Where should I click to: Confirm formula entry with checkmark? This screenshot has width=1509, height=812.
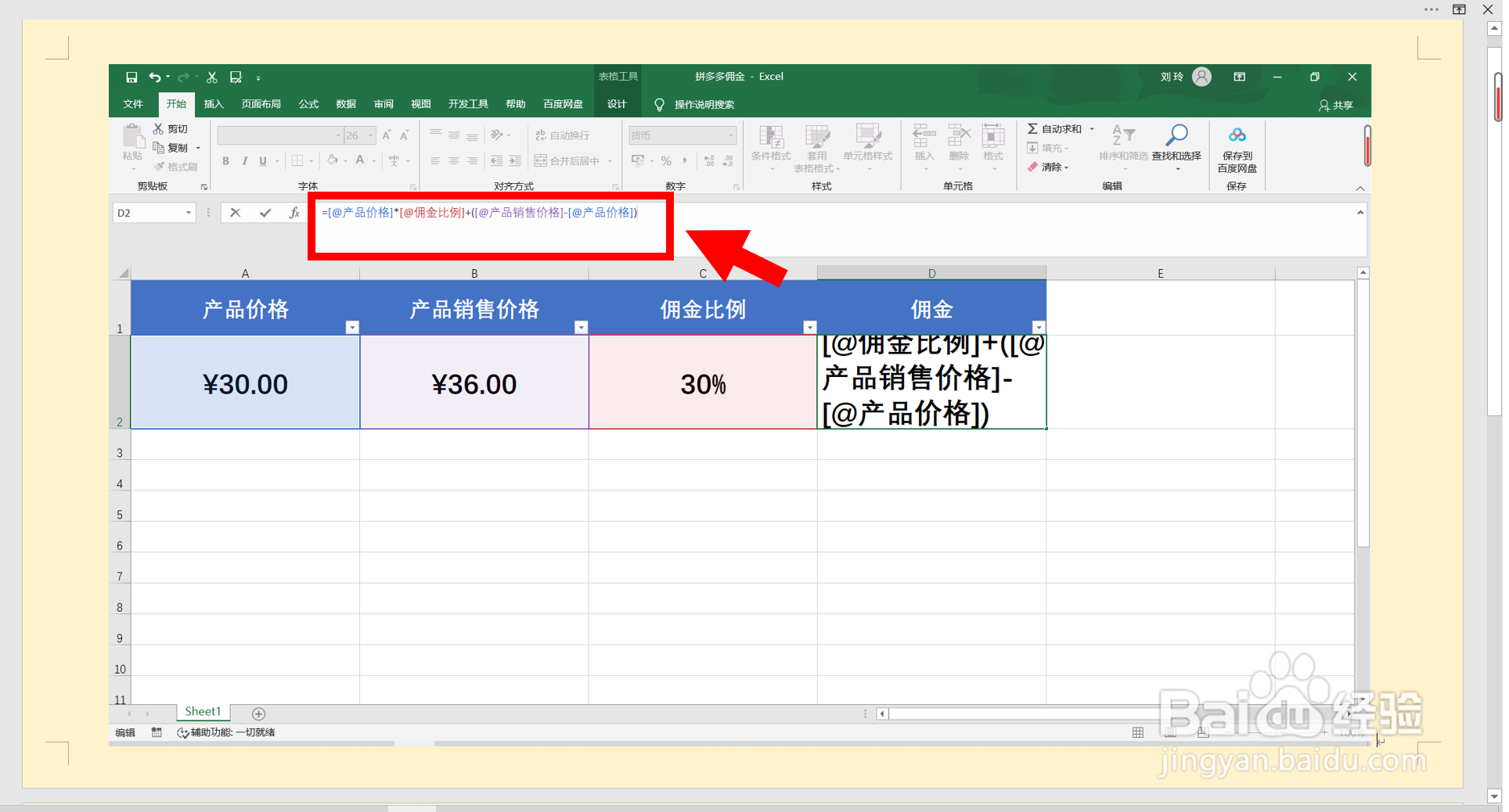click(265, 213)
